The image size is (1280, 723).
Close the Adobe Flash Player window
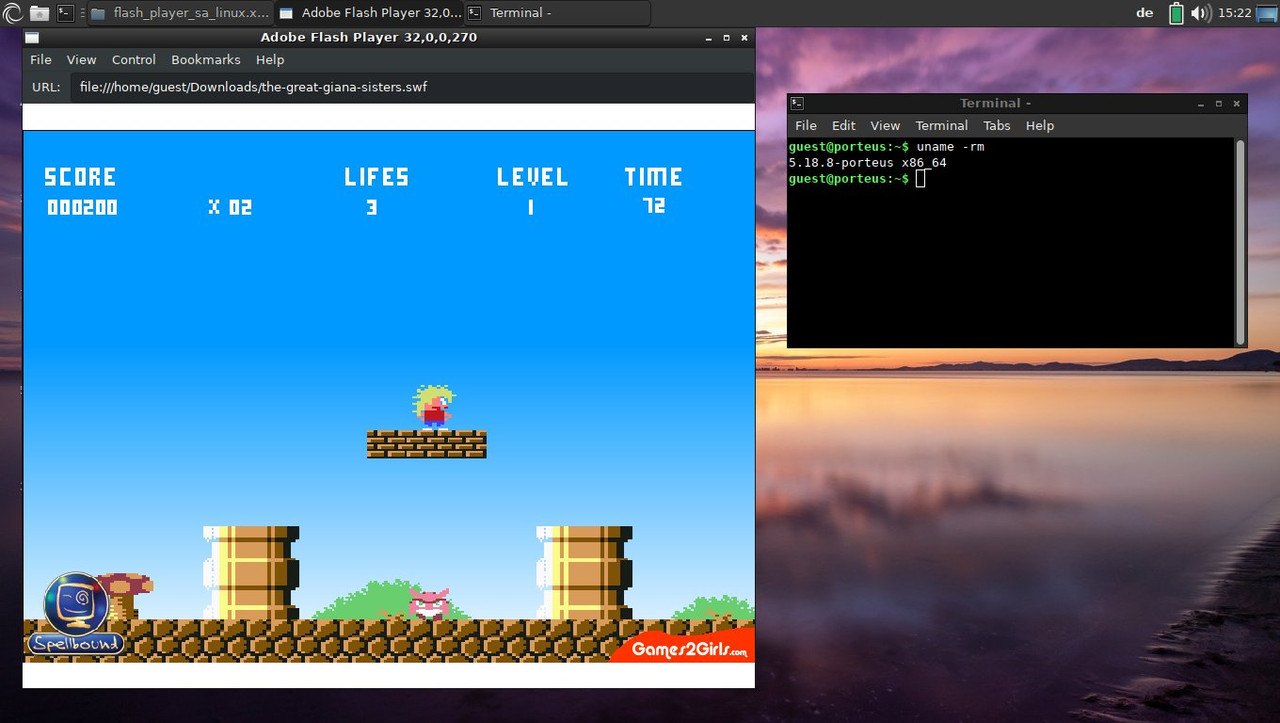[744, 38]
